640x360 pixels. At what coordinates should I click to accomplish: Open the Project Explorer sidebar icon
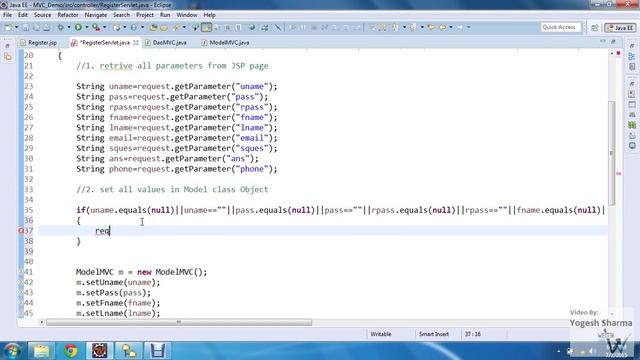(8, 57)
